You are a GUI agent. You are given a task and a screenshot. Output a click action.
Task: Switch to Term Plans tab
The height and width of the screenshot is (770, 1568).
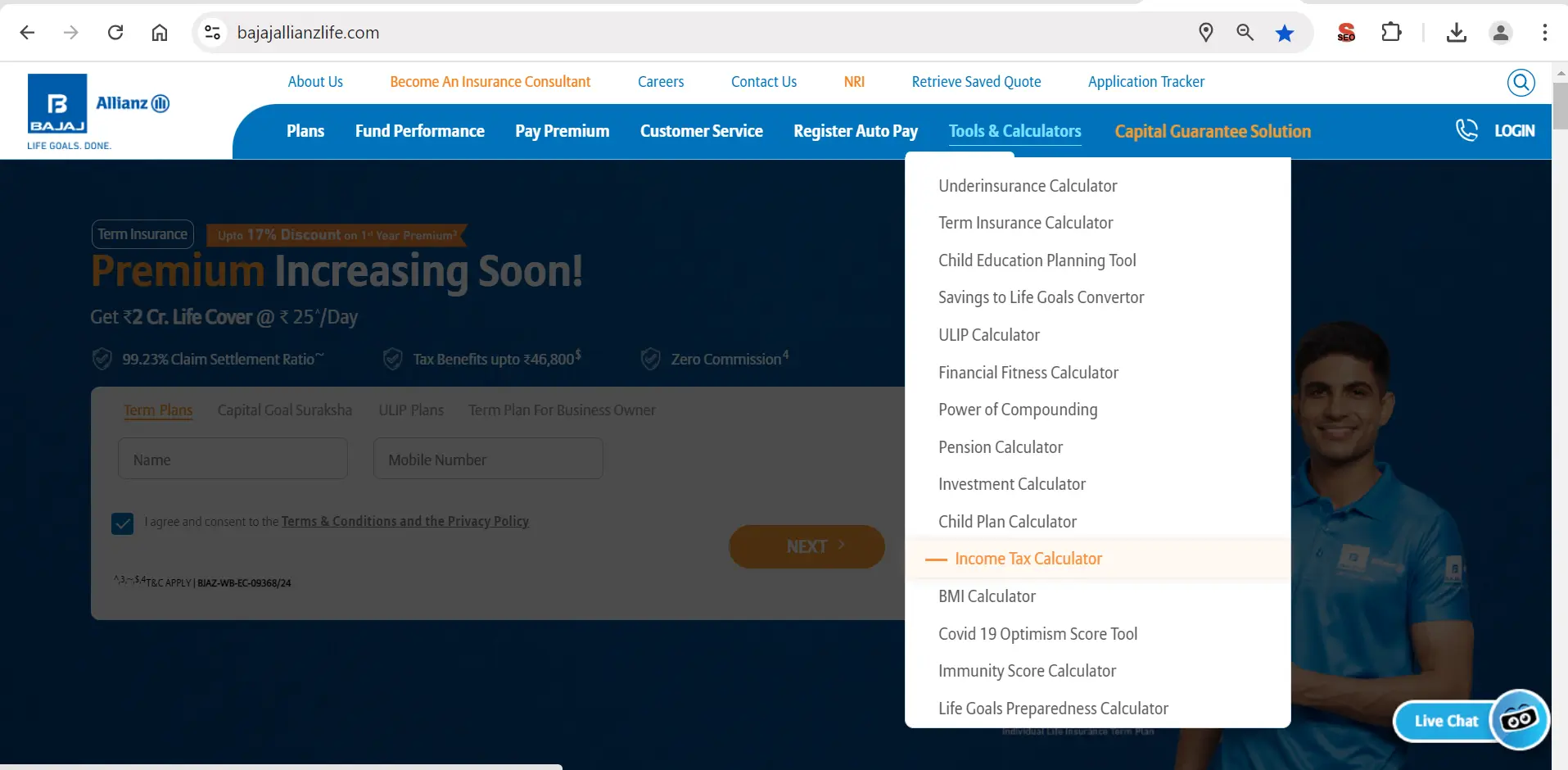pos(158,410)
